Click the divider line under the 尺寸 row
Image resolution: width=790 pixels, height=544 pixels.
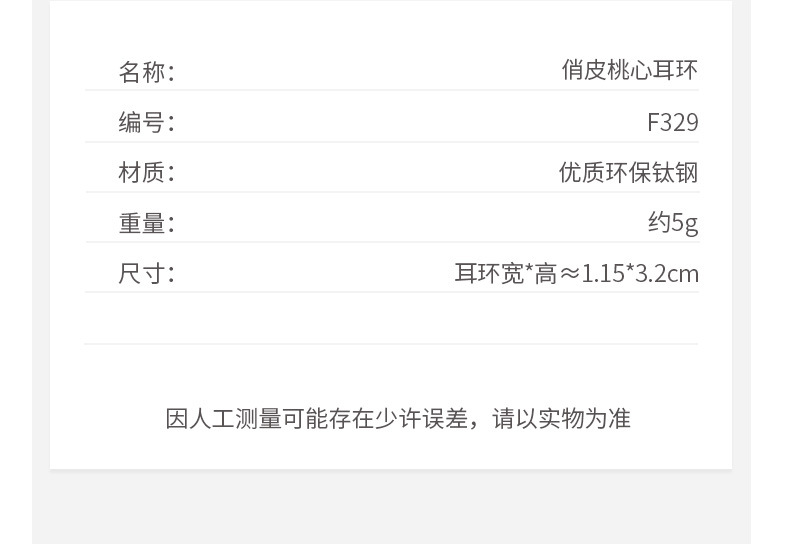click(391, 292)
